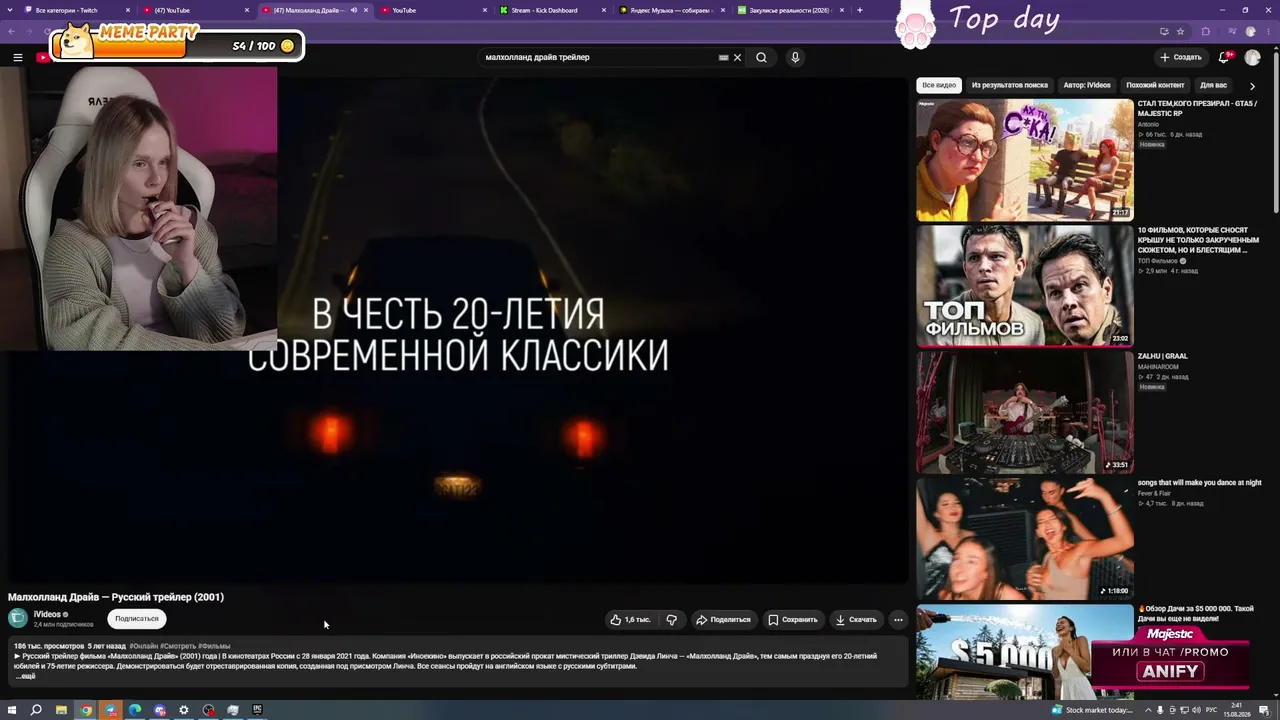Expand the video description with ...ещё
The width and height of the screenshot is (1280, 720).
point(25,677)
